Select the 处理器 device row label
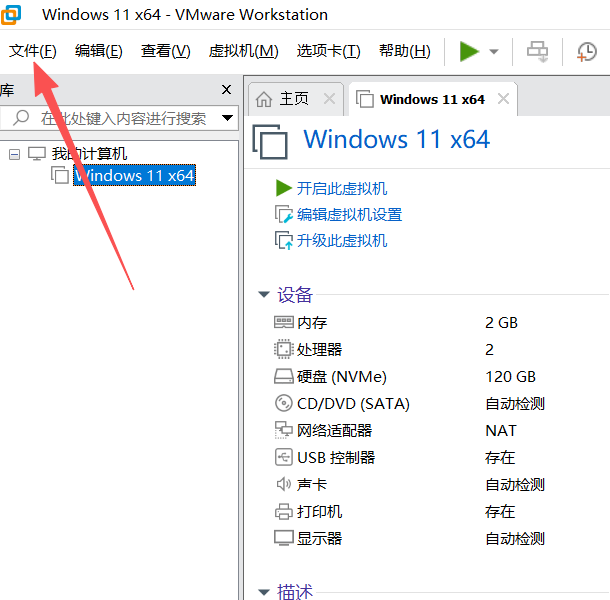610x600 pixels. pos(319,349)
